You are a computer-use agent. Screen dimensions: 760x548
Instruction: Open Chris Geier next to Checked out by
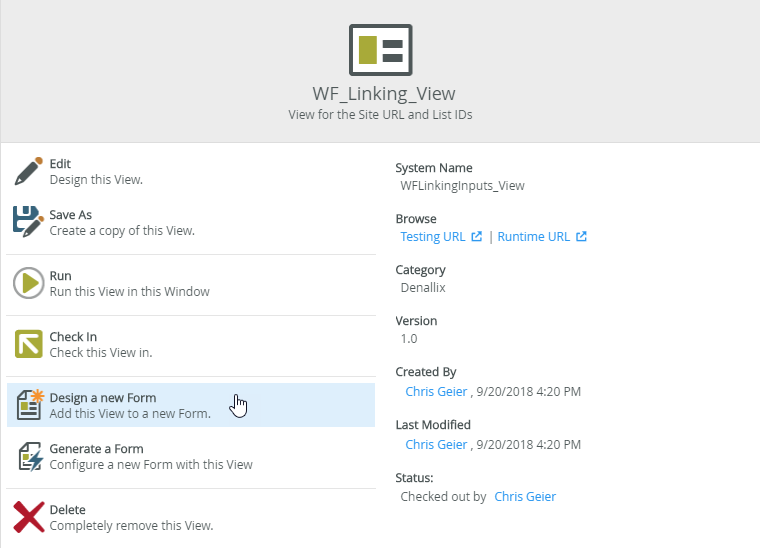525,496
